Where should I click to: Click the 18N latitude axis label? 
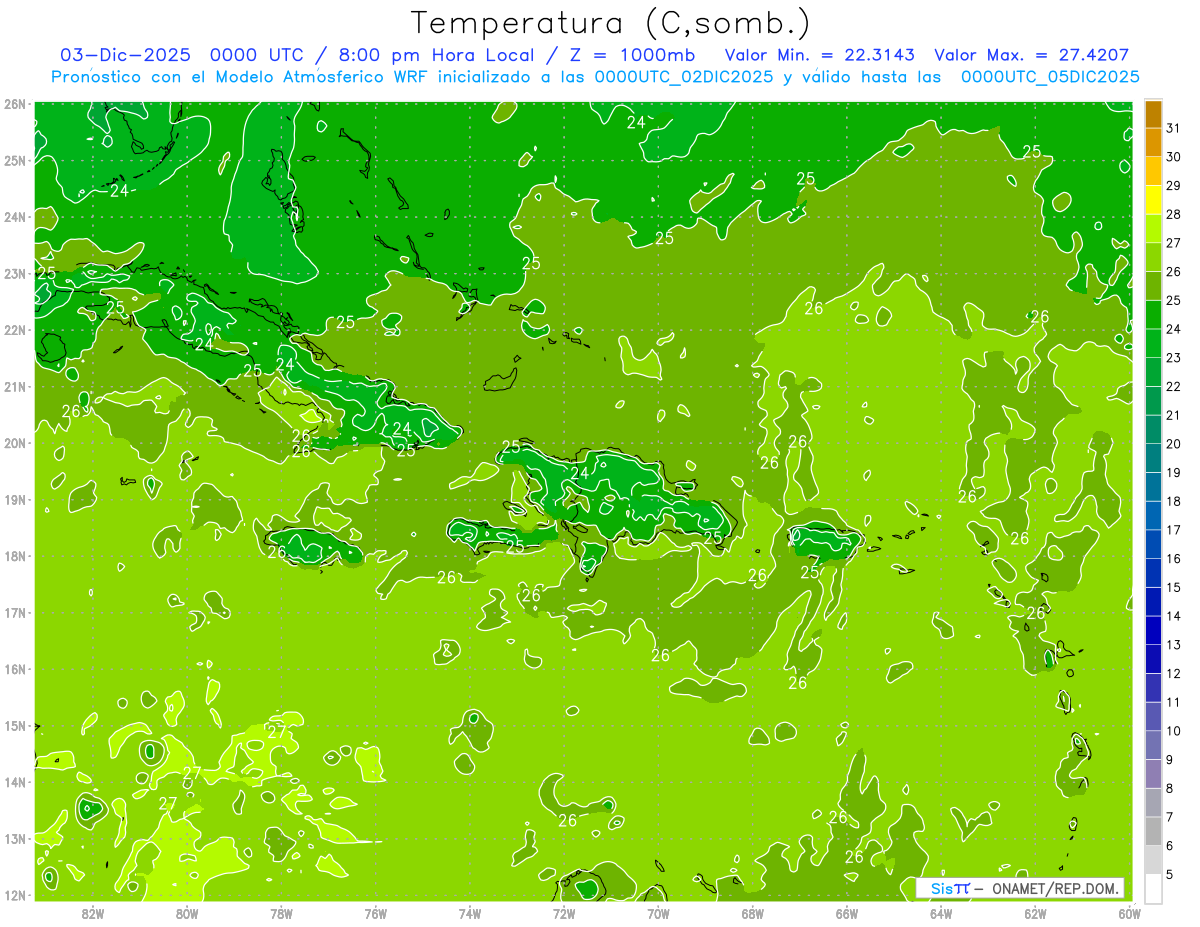[14, 556]
